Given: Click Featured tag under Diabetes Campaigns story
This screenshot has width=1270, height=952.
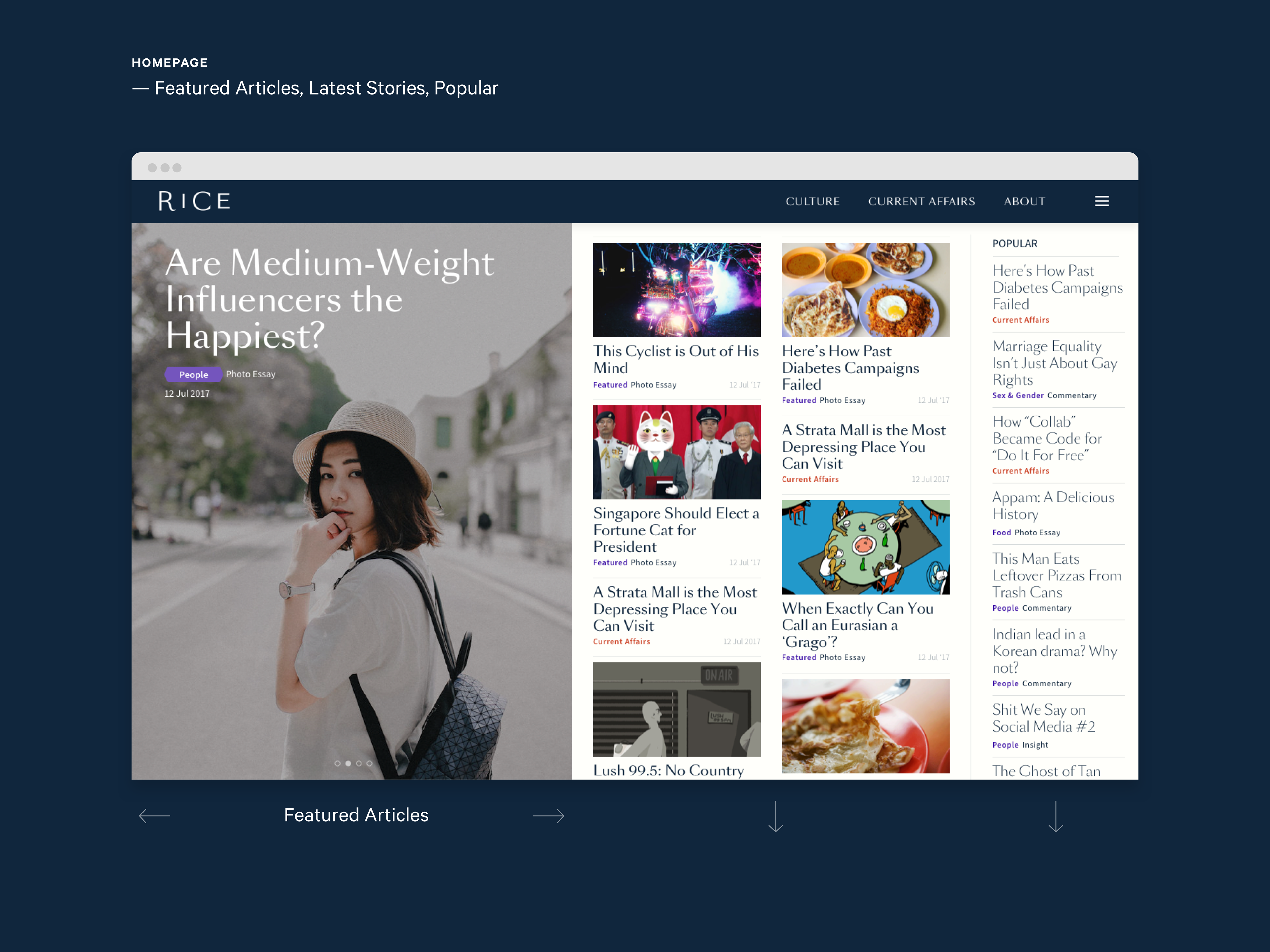Looking at the screenshot, I should (799, 401).
